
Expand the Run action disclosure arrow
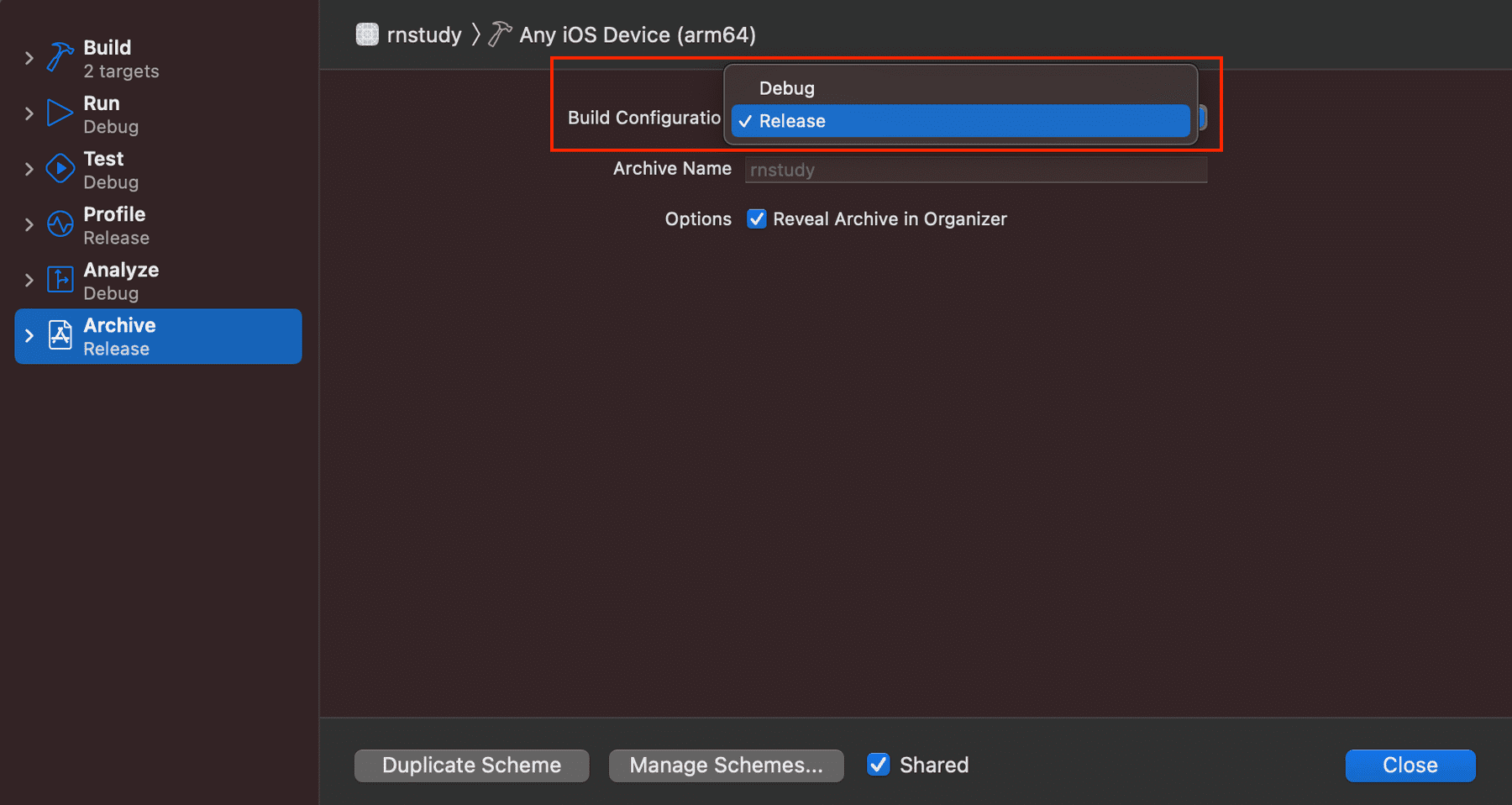(x=29, y=113)
